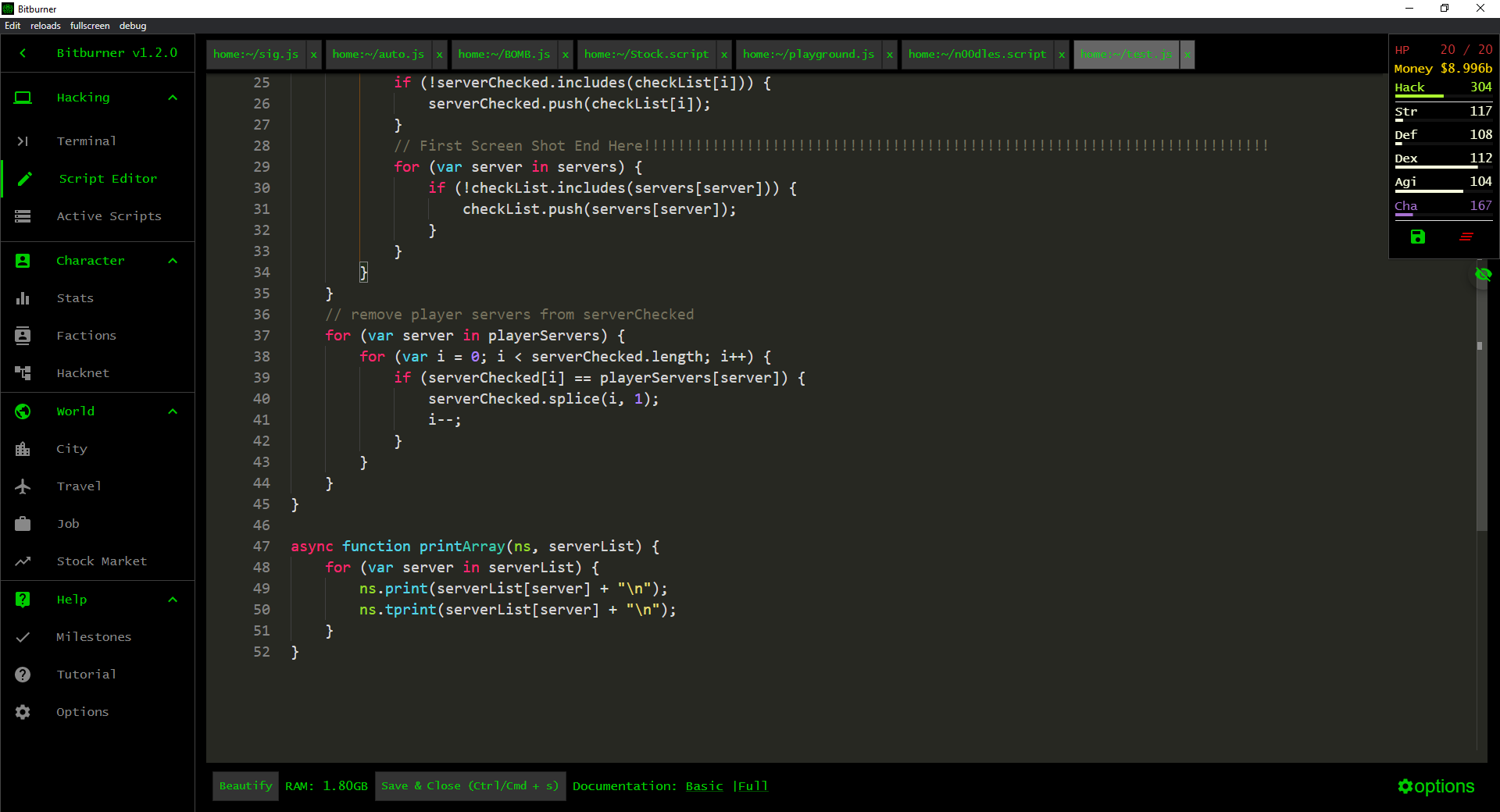Click the red kill-all-scripts icon
The image size is (1500, 812).
point(1466,237)
